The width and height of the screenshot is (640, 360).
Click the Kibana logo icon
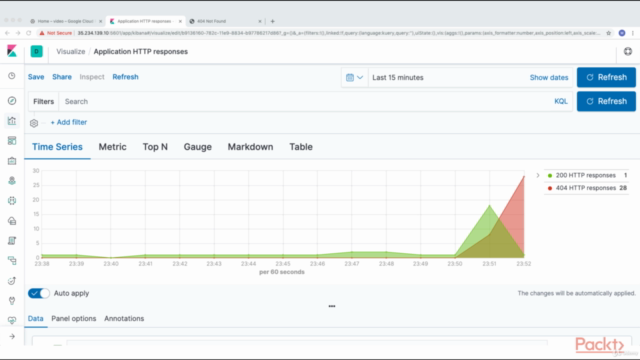(12, 51)
